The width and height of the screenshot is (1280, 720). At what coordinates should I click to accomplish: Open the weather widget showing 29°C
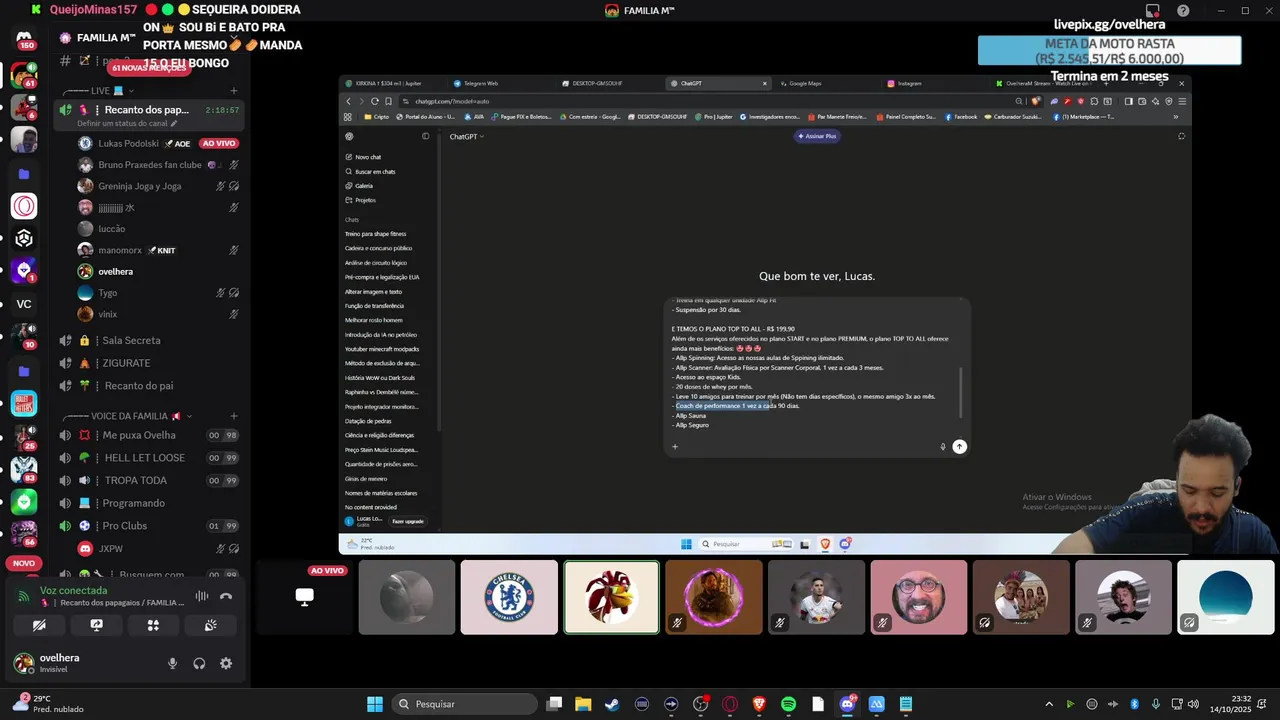tap(48, 704)
